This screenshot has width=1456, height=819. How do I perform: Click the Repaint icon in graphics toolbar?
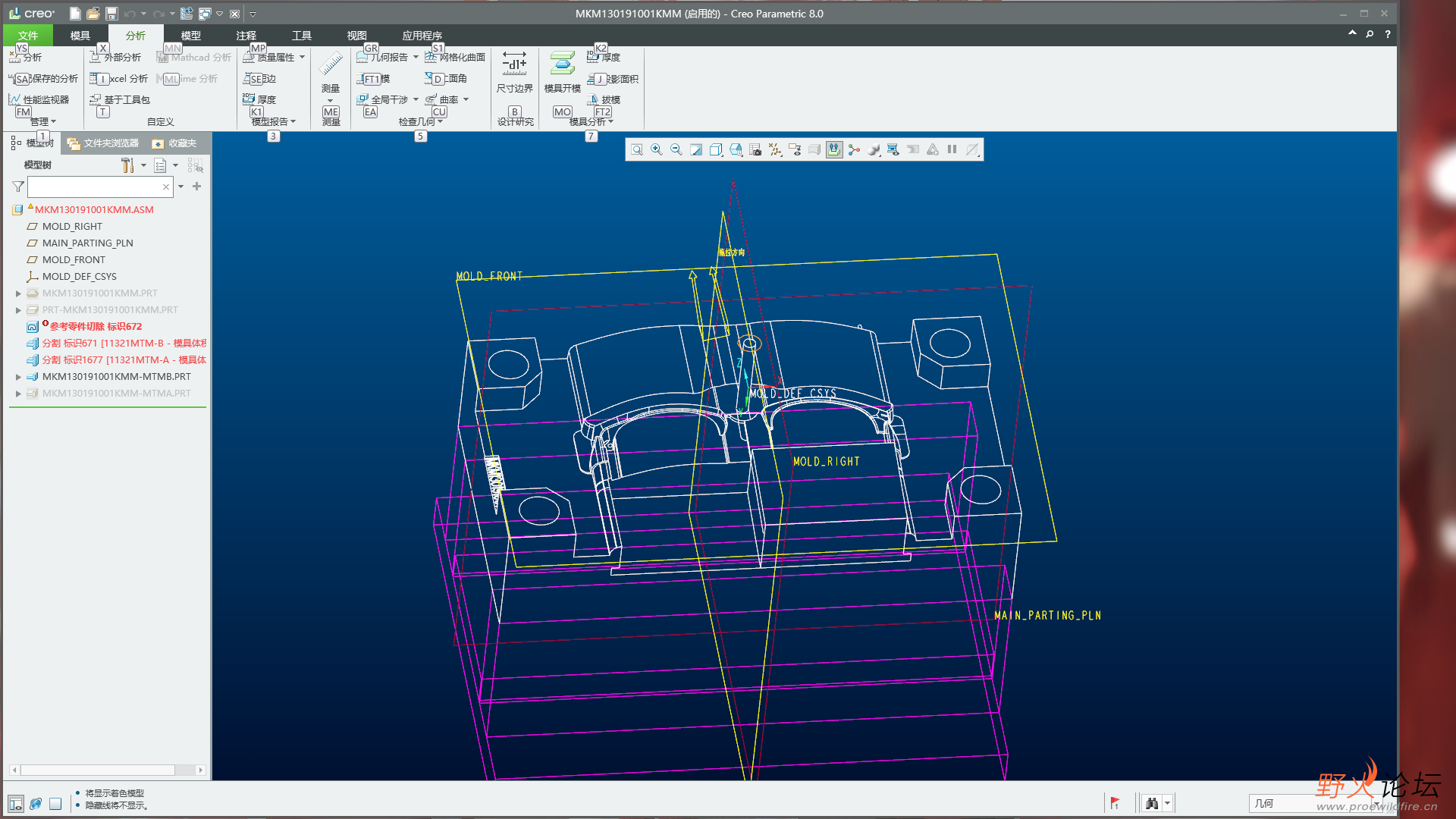[x=696, y=150]
